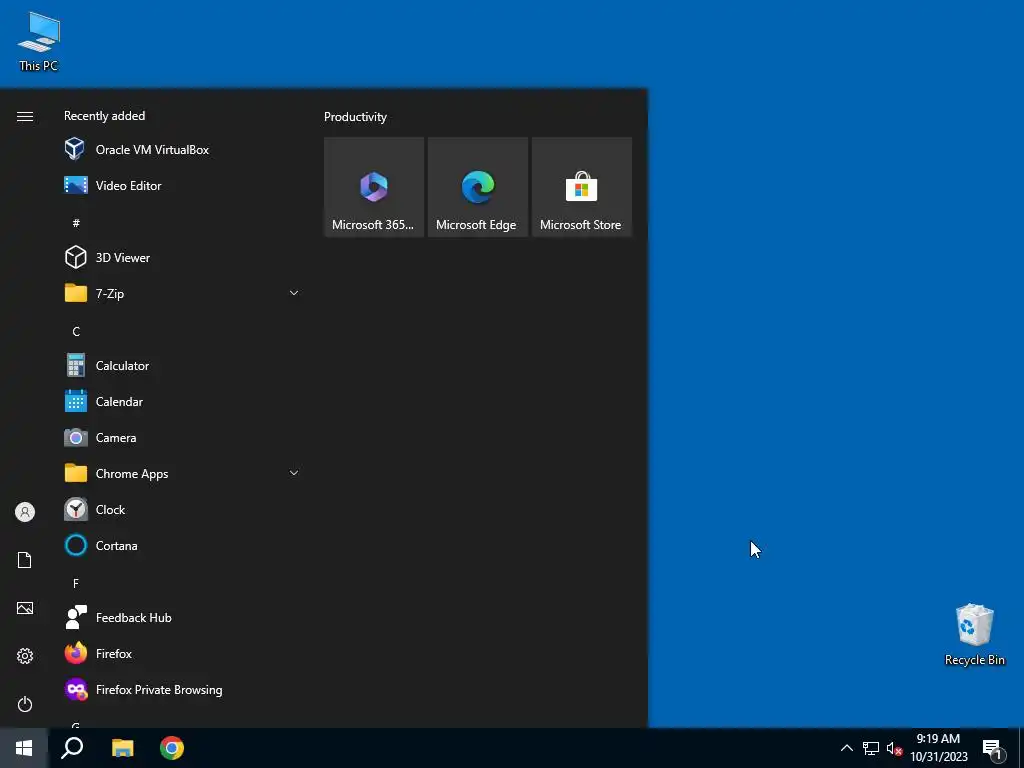Click the Windows Start button on taskbar
This screenshot has height=768, width=1024.
pos(24,748)
